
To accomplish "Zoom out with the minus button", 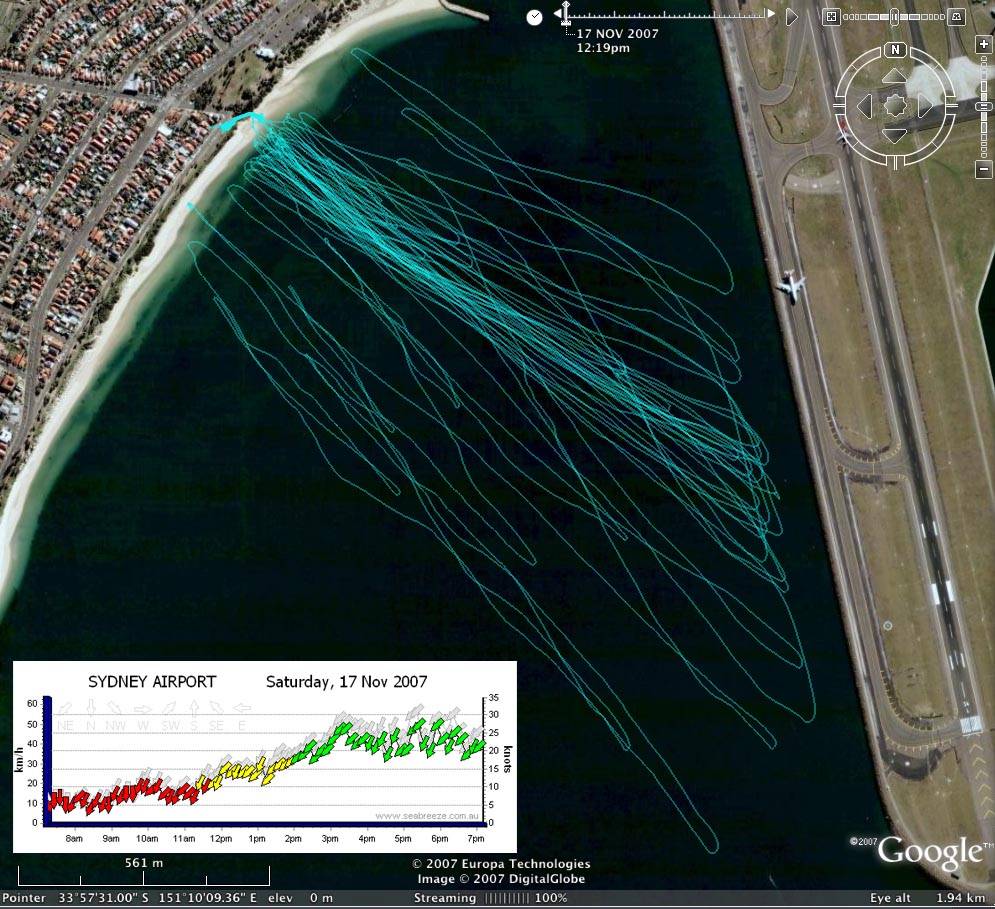I will pyautogui.click(x=984, y=171).
